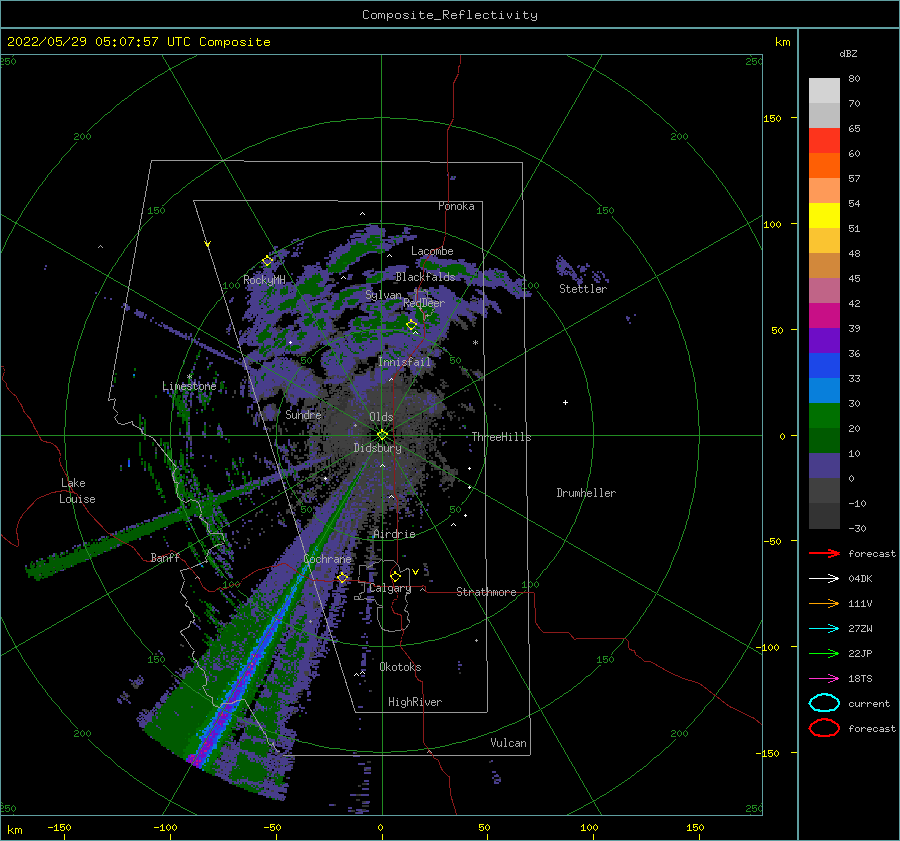
Task: Click the -100 tick on bottom axis
Action: pos(165,827)
